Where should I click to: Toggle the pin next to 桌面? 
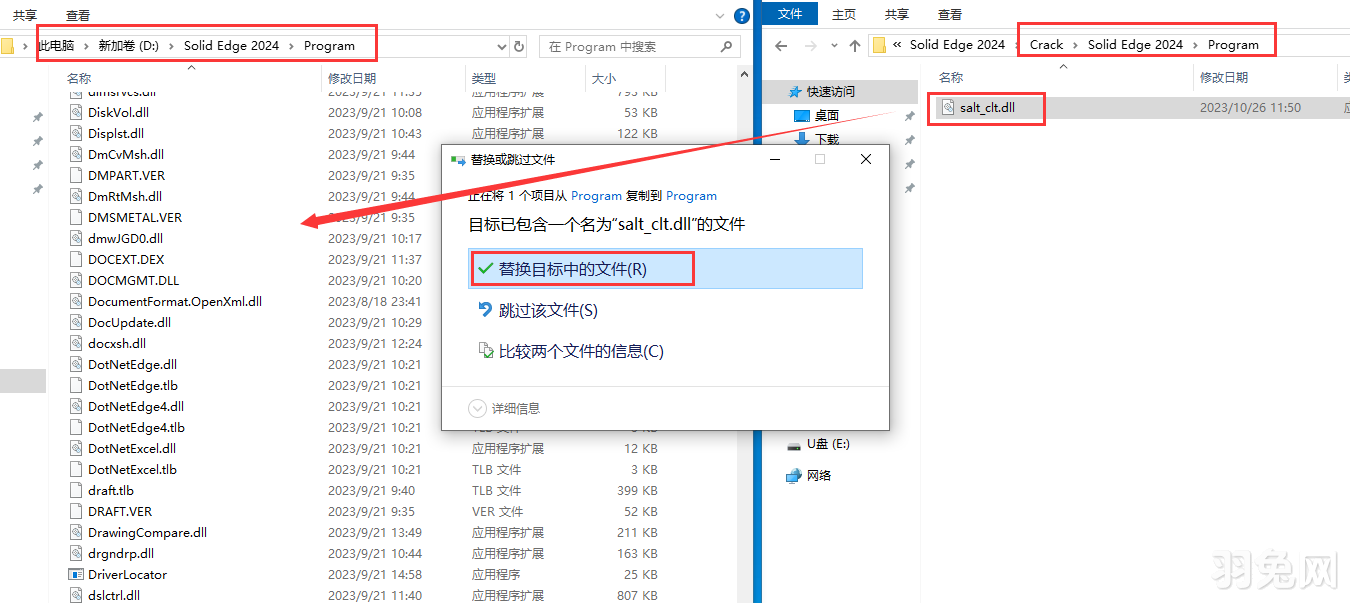(908, 115)
